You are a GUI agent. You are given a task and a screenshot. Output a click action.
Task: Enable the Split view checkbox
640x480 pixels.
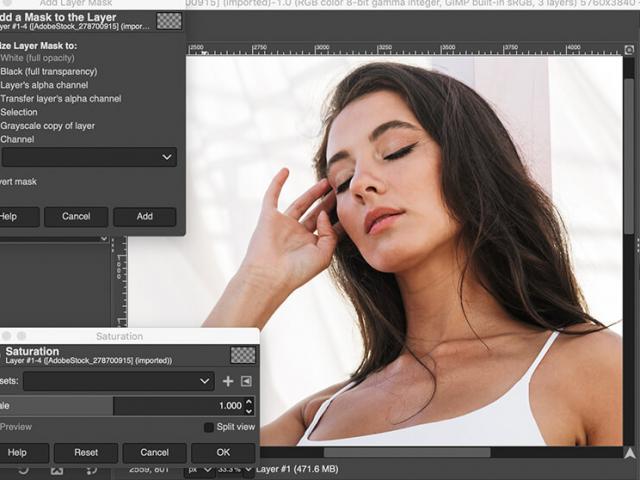[x=208, y=427]
